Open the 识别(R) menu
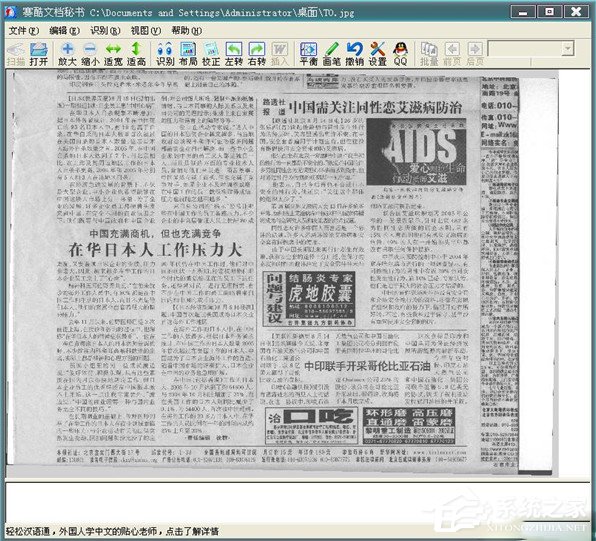Image resolution: width=596 pixels, height=541 pixels. (105, 30)
